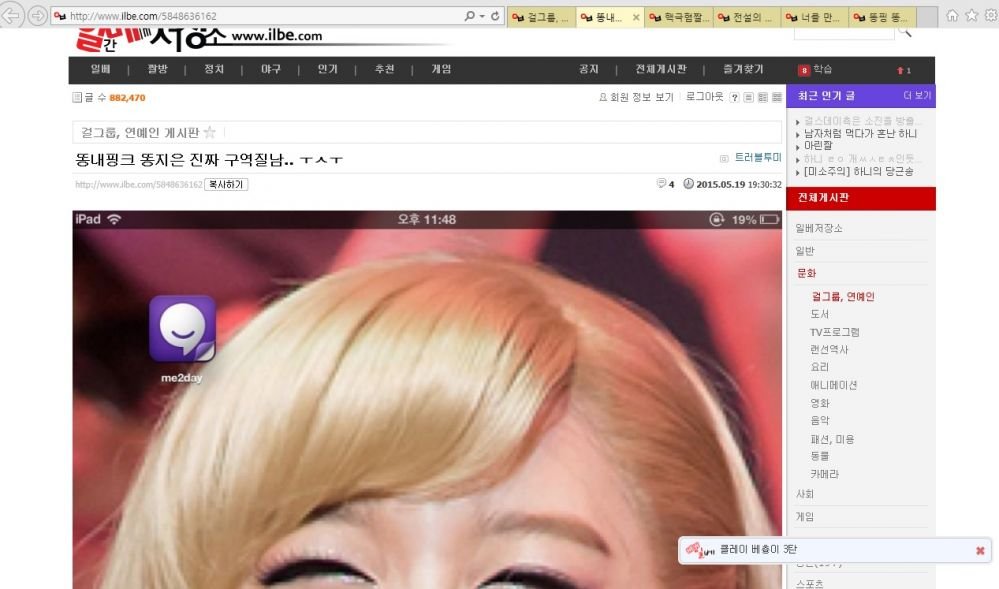Click the comment count bubble icon showing 4
Image resolution: width=999 pixels, height=589 pixels.
(x=661, y=184)
